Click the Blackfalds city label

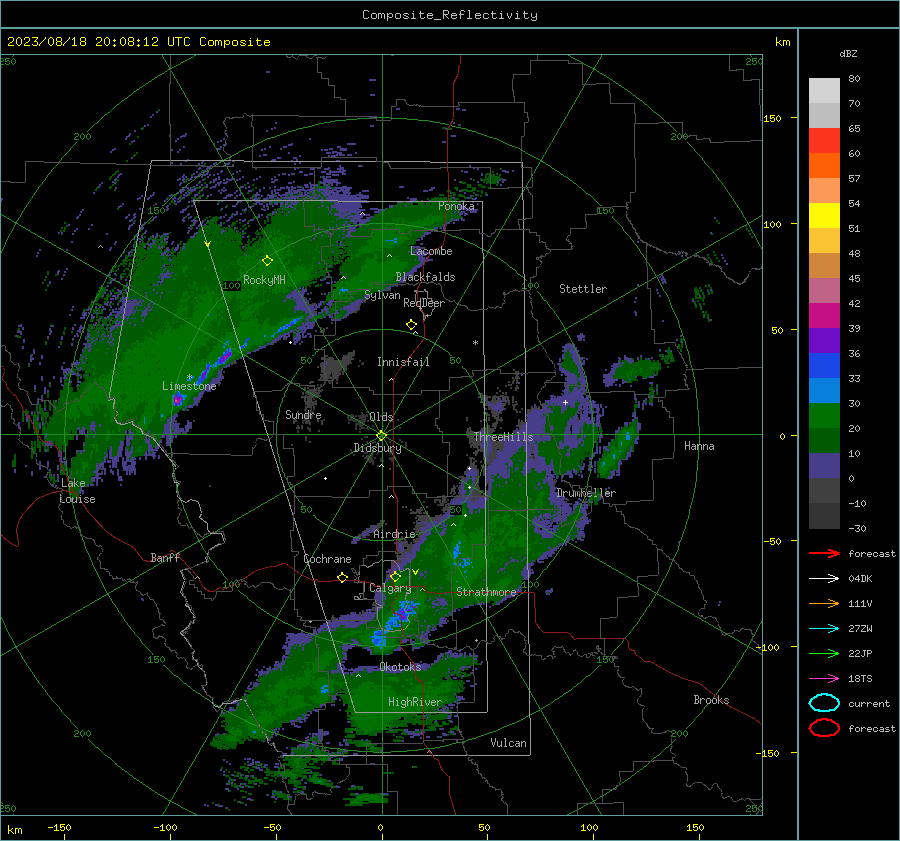click(425, 277)
